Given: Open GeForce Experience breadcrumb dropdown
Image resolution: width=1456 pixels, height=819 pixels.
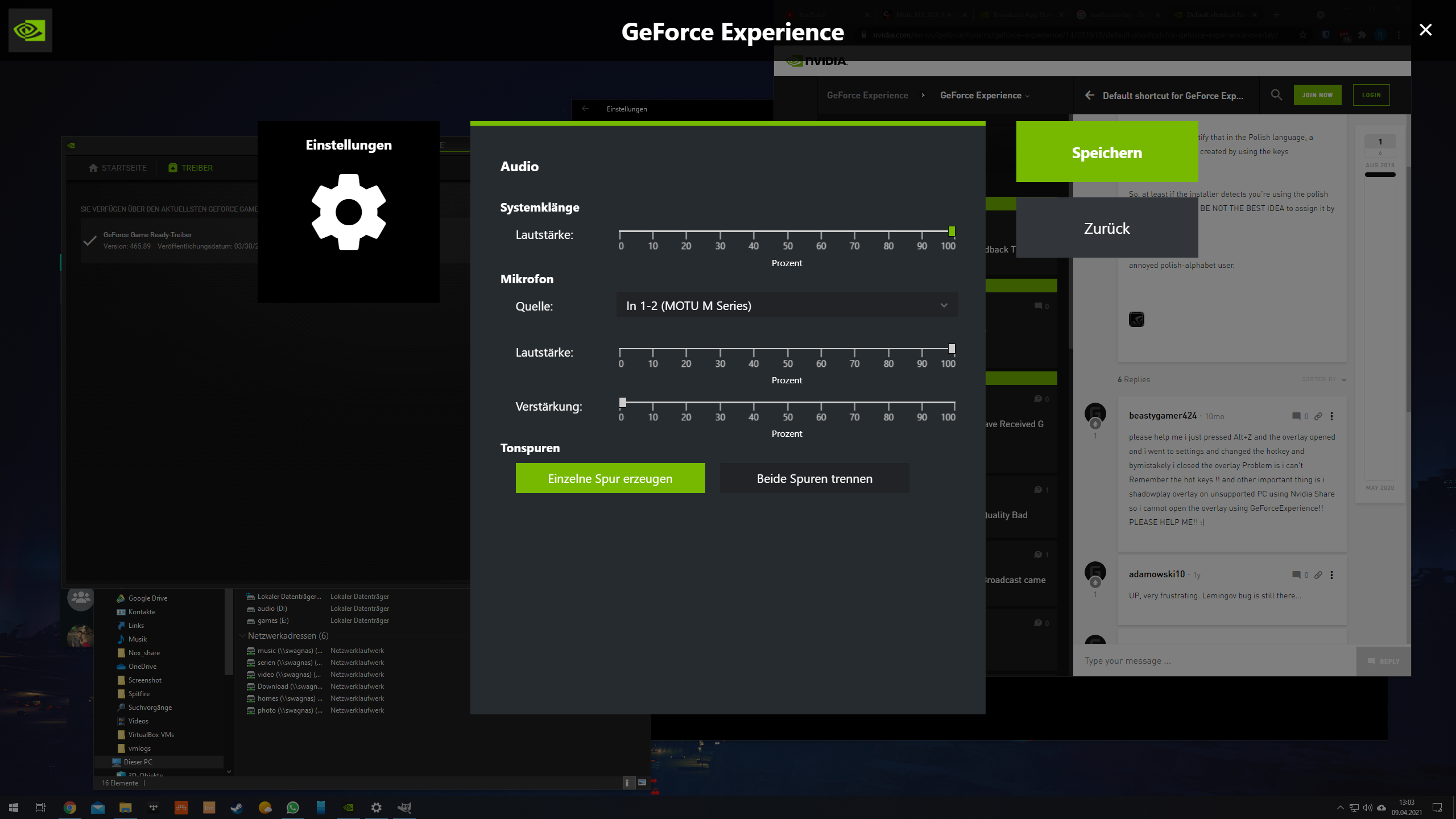Looking at the screenshot, I should (x=985, y=96).
